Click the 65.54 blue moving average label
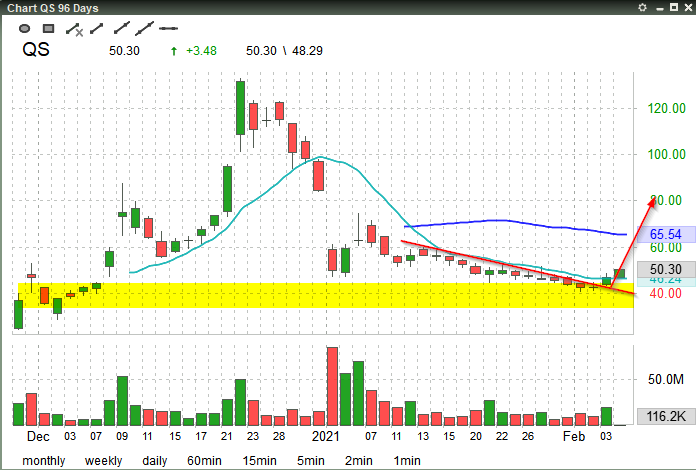696x470 pixels. click(665, 234)
